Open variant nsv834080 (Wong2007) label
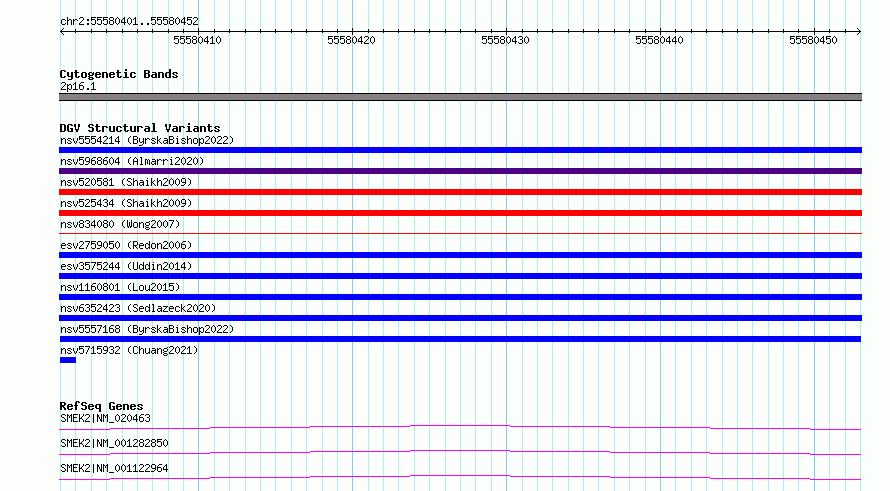This screenshot has height=491, width=890. coord(120,224)
